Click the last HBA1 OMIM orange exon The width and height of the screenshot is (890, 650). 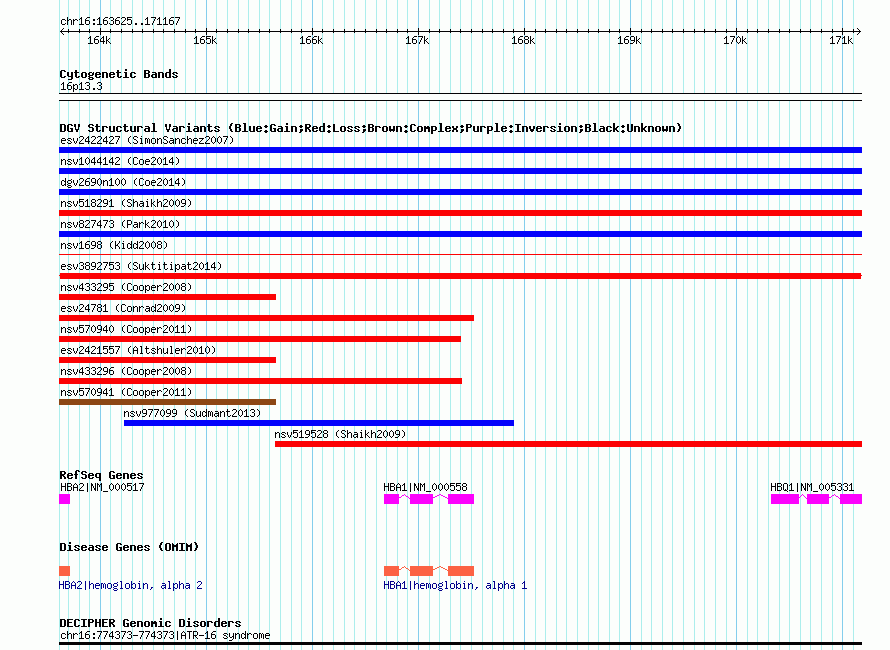pyautogui.click(x=461, y=571)
